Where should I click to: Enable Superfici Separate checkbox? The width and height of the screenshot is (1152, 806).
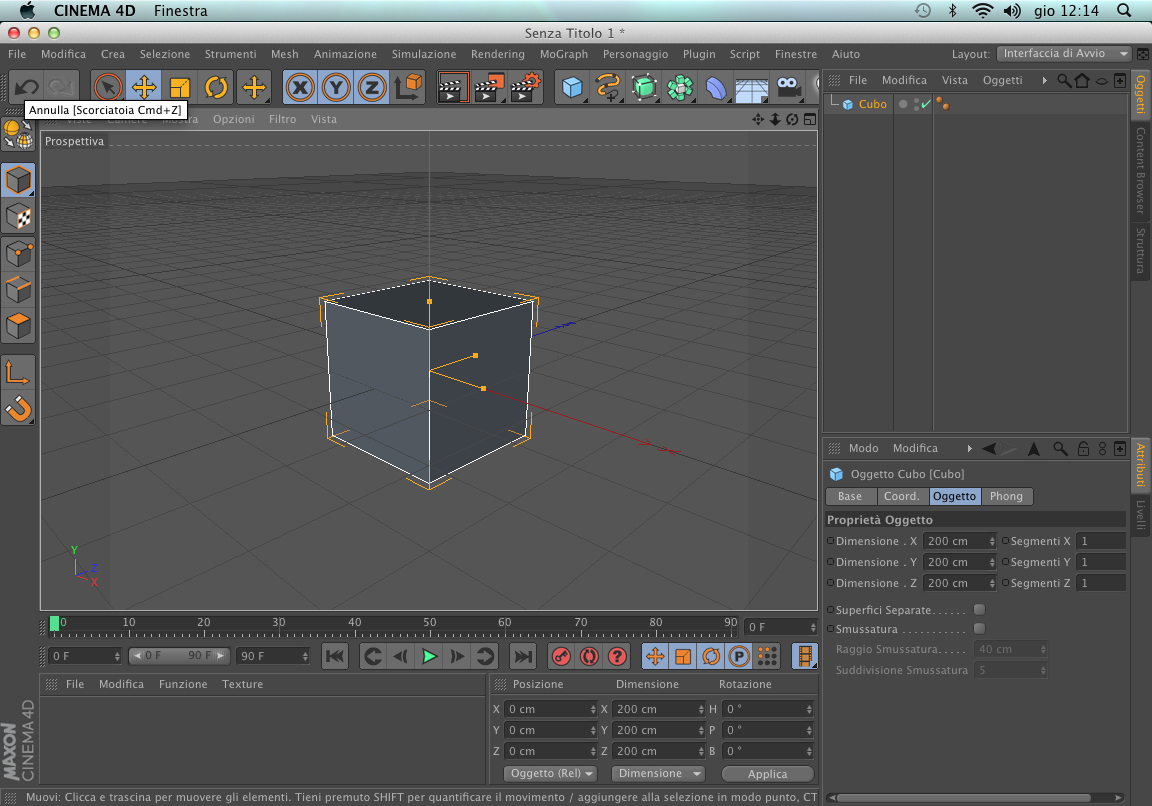[979, 609]
